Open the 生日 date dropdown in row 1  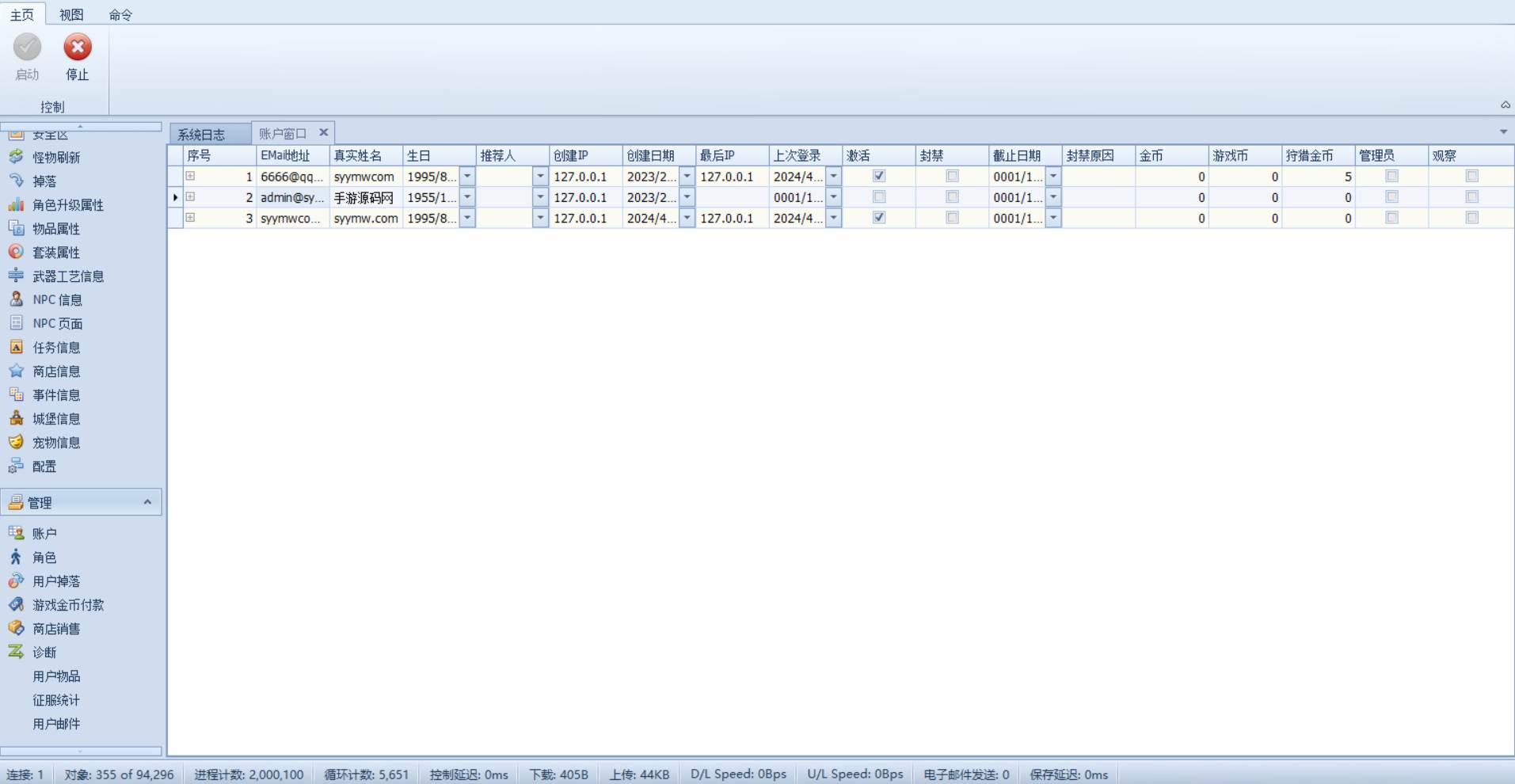[x=467, y=177]
